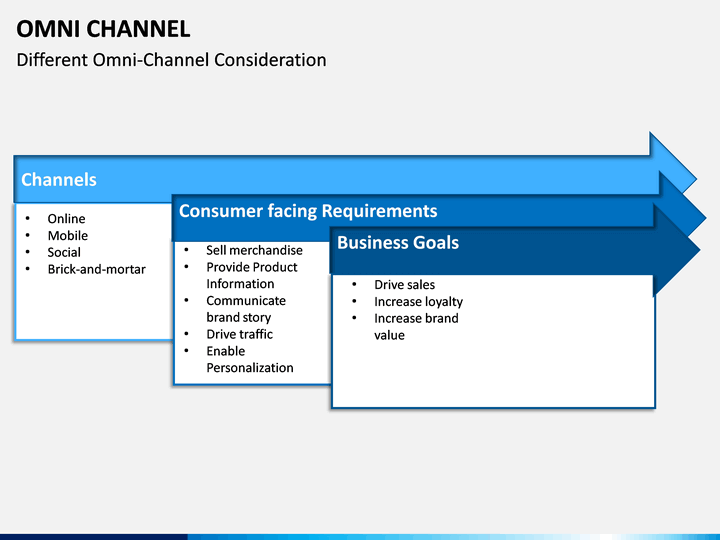Select the Drive sales bullet

405,285
